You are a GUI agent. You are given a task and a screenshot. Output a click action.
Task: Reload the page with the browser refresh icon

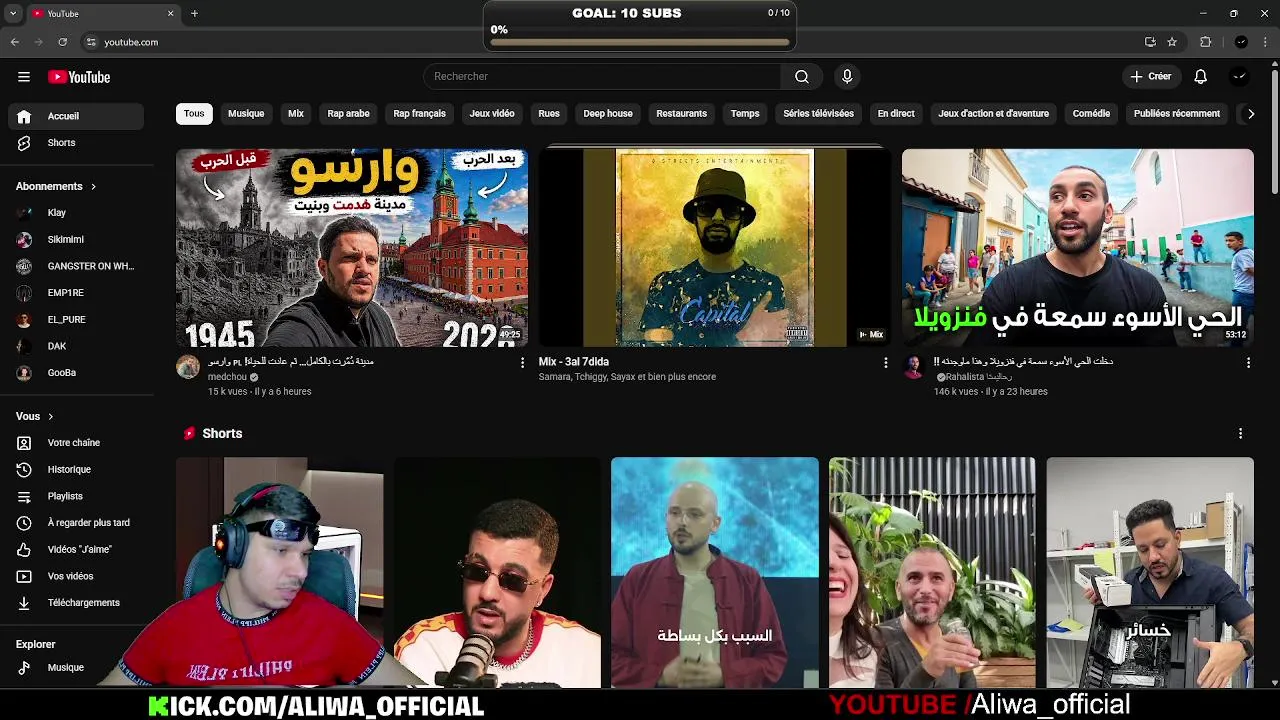pos(62,42)
